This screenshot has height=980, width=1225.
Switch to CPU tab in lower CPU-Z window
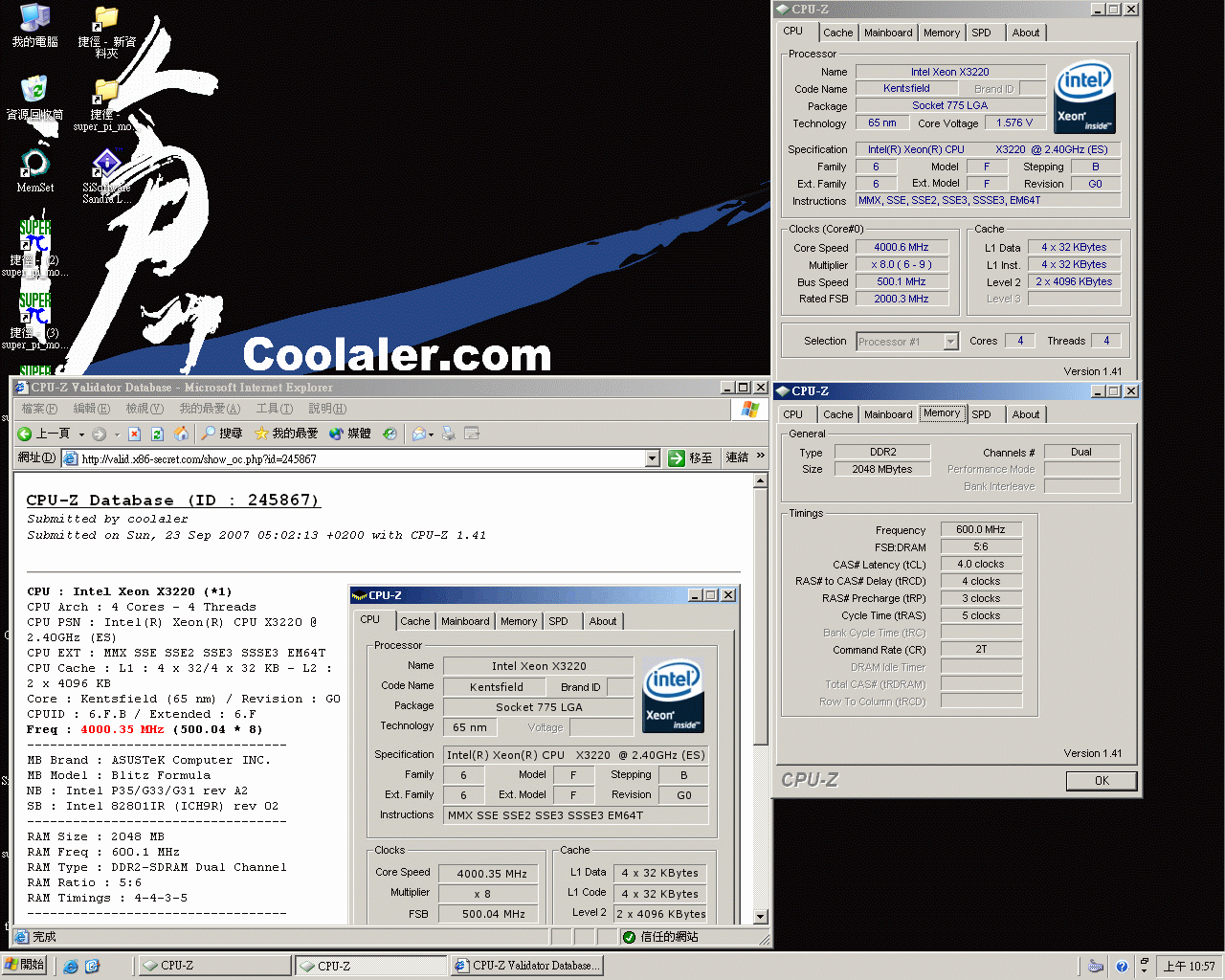click(x=793, y=414)
